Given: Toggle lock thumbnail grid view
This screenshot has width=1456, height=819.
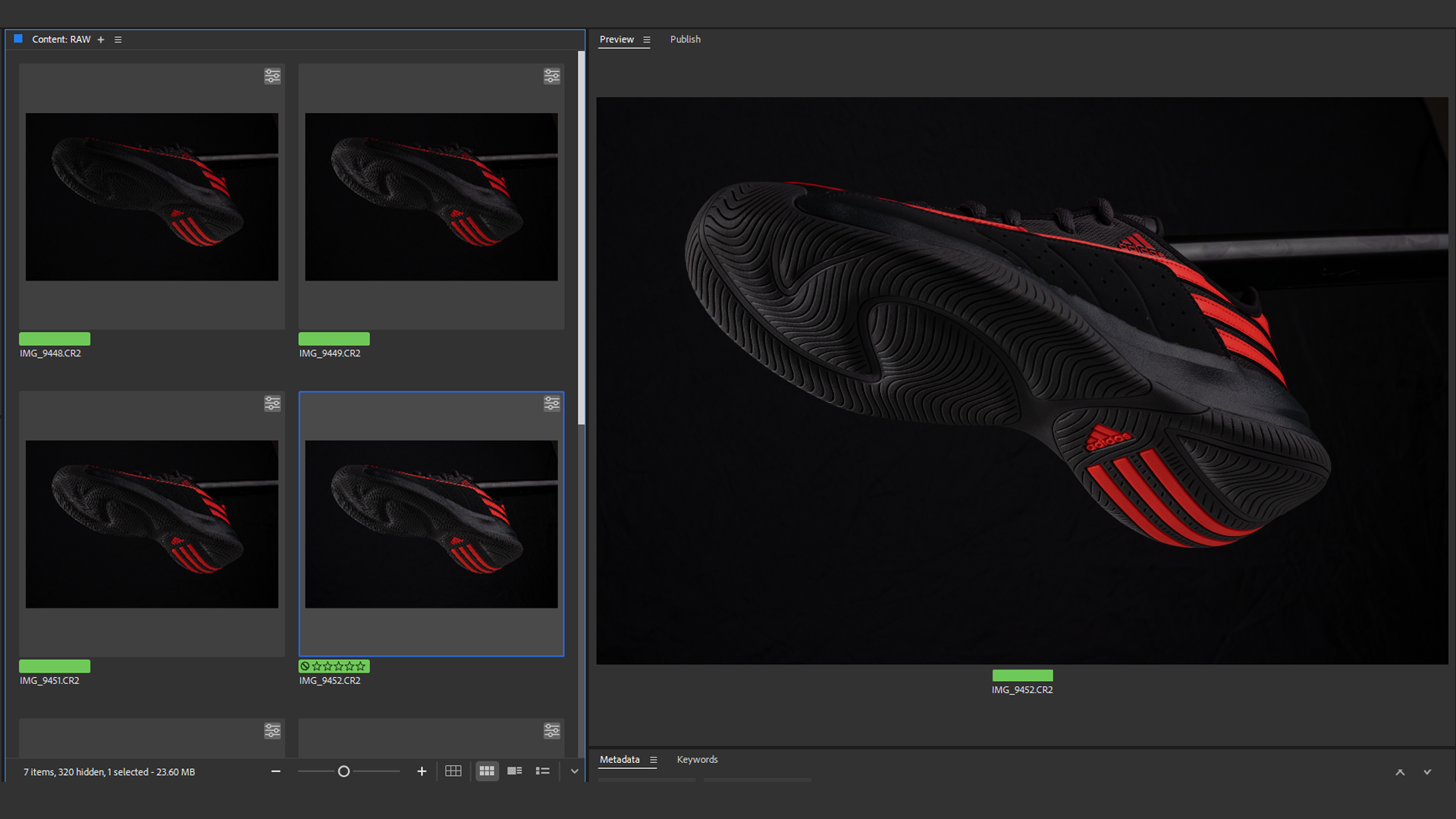Looking at the screenshot, I should tap(453, 771).
